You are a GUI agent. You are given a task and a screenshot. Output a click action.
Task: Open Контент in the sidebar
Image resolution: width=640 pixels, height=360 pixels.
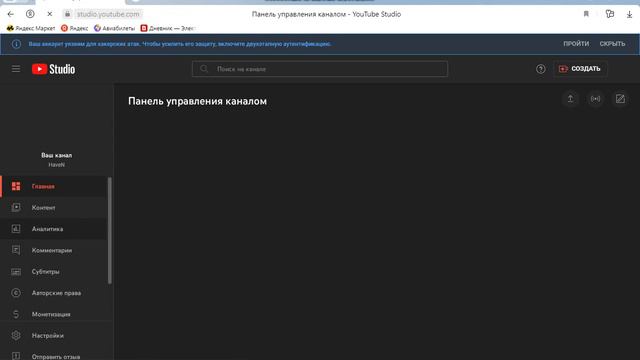[x=54, y=208]
